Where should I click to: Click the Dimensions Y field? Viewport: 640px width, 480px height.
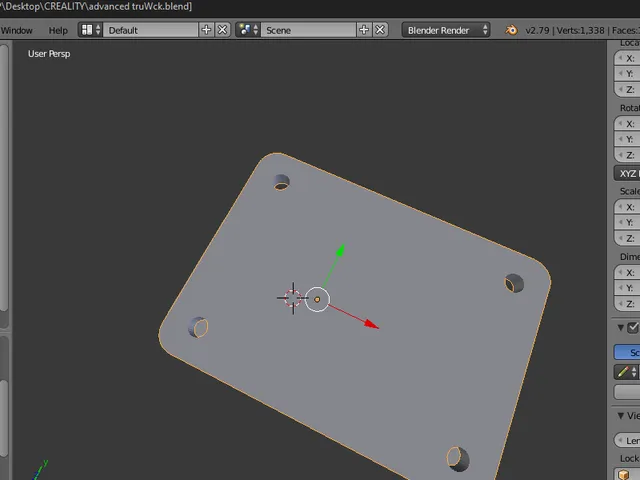pos(627,288)
